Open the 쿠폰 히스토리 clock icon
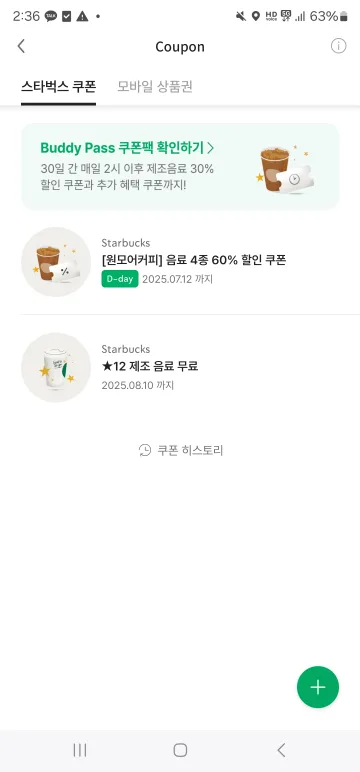 pos(145,450)
